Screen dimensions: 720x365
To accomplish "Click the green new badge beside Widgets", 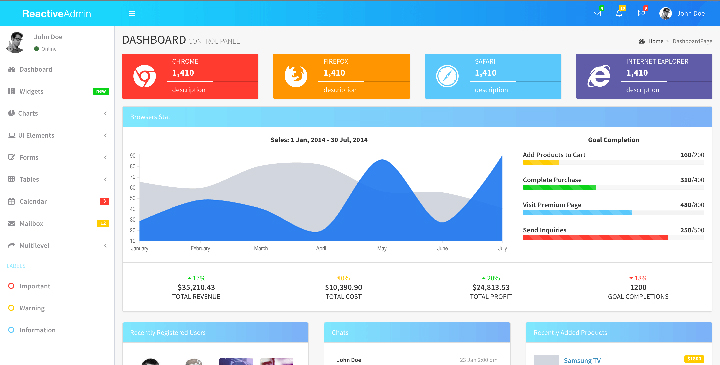I will coord(101,91).
